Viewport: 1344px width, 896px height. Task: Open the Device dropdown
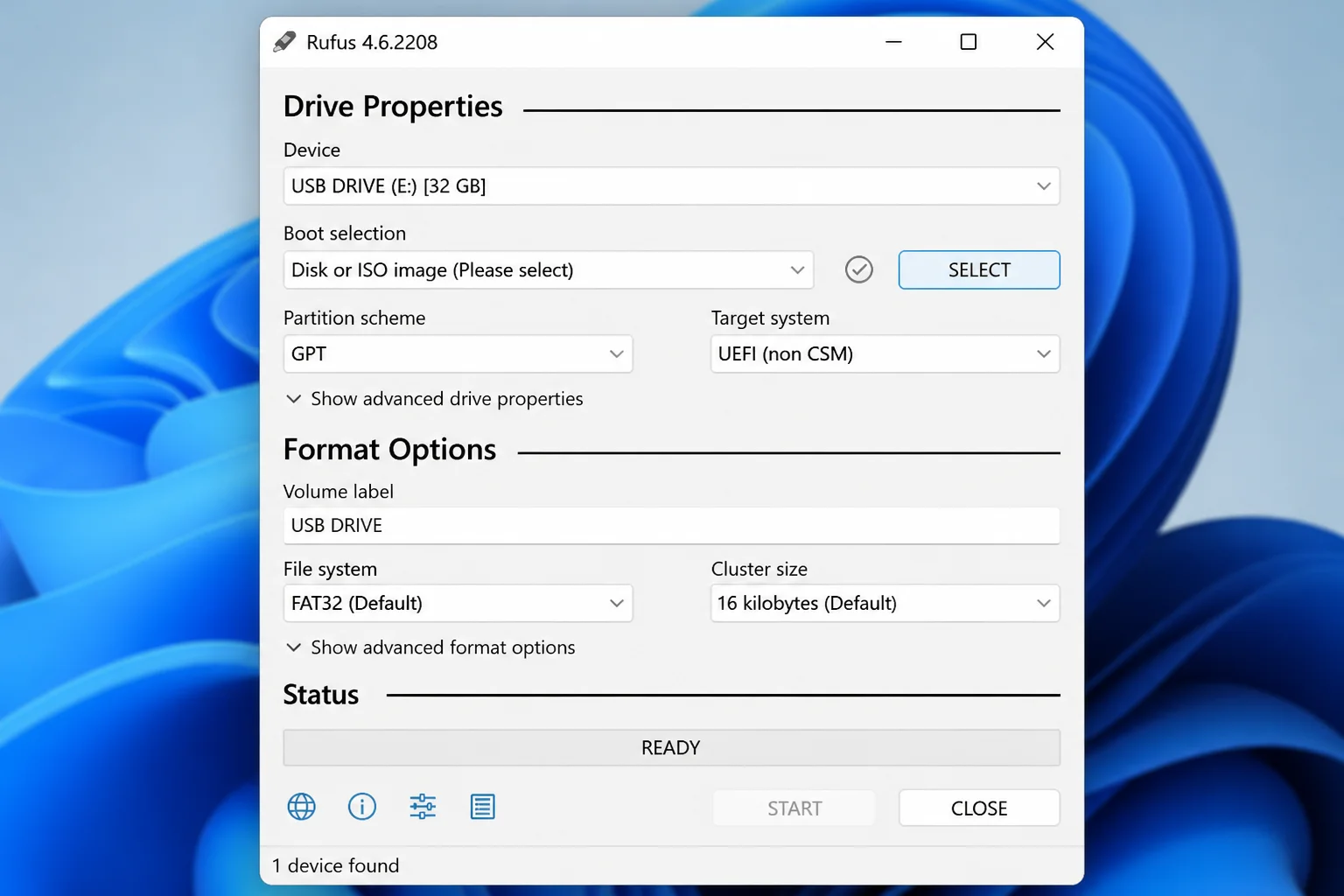click(x=671, y=186)
